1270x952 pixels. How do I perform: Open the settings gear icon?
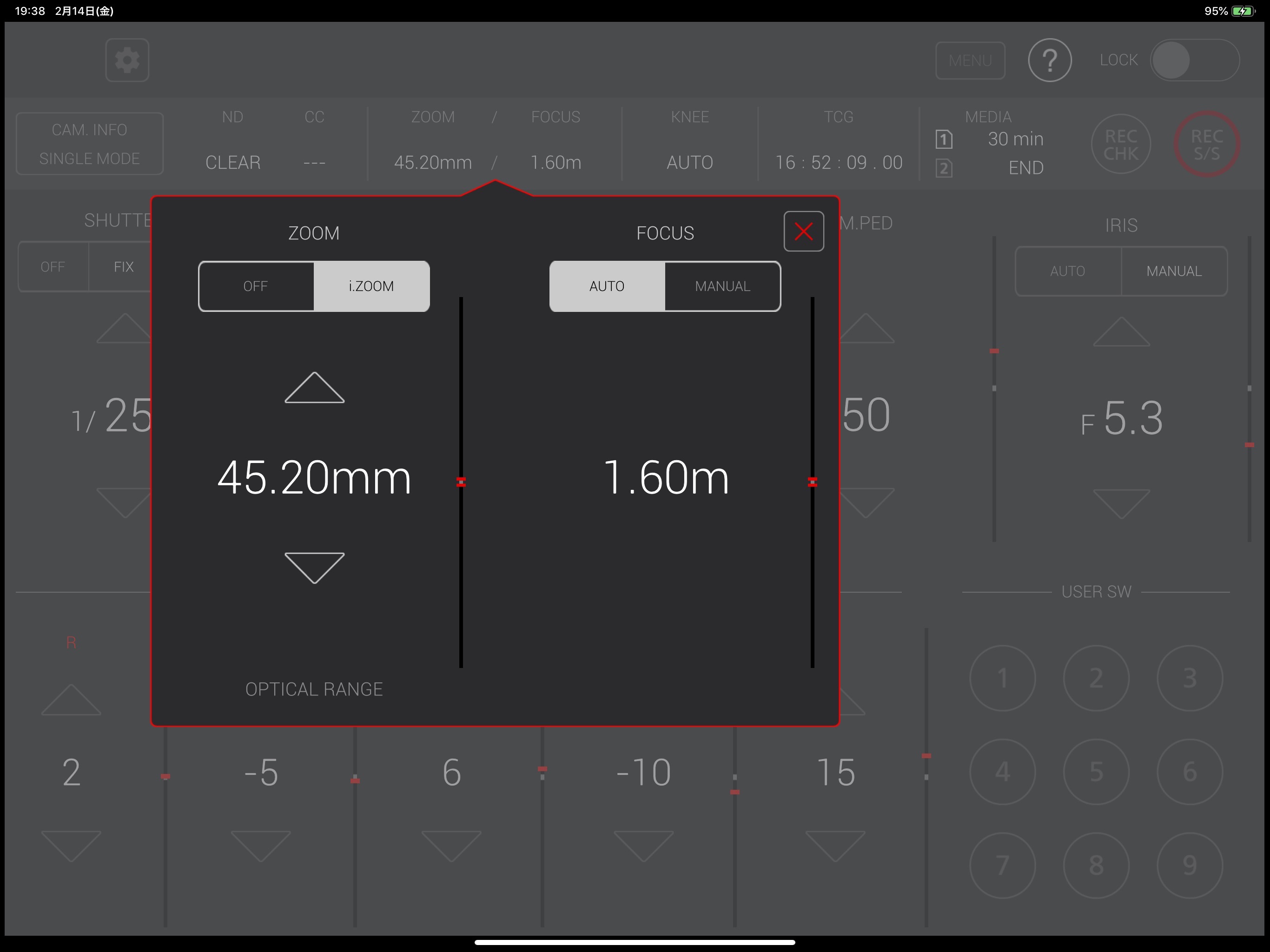127,60
